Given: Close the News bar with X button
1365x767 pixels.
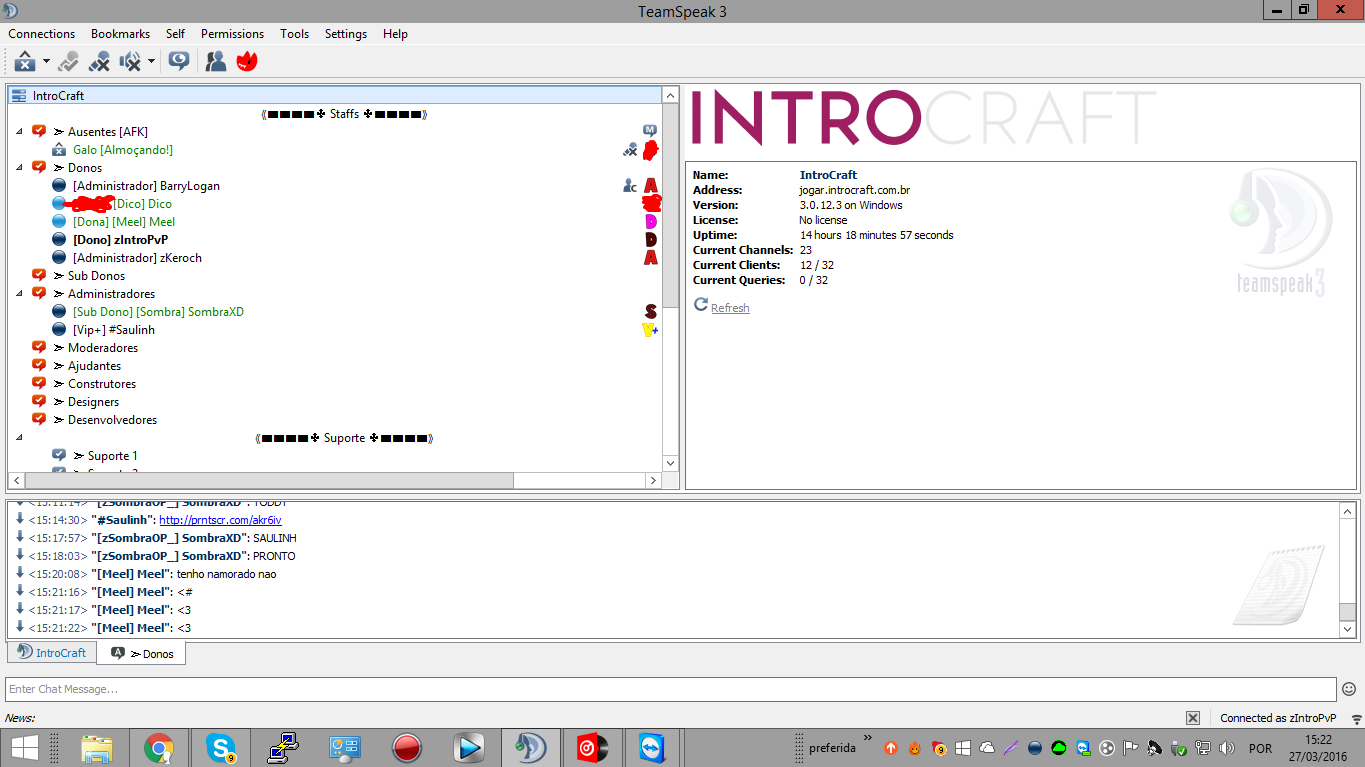Looking at the screenshot, I should point(1193,718).
